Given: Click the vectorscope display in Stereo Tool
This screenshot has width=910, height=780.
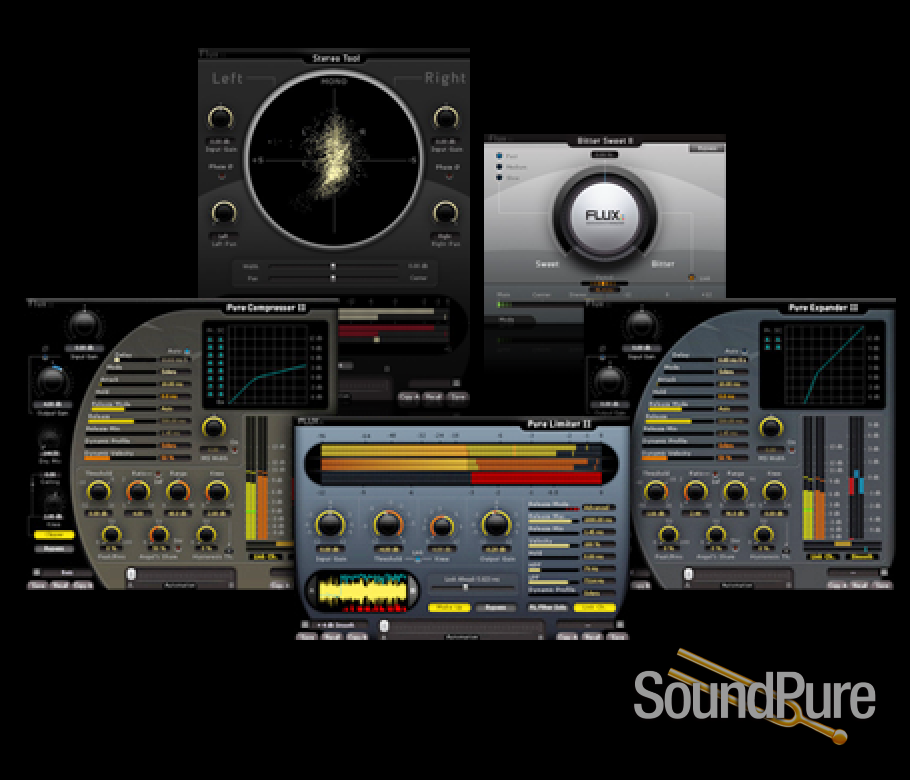Looking at the screenshot, I should click(334, 160).
